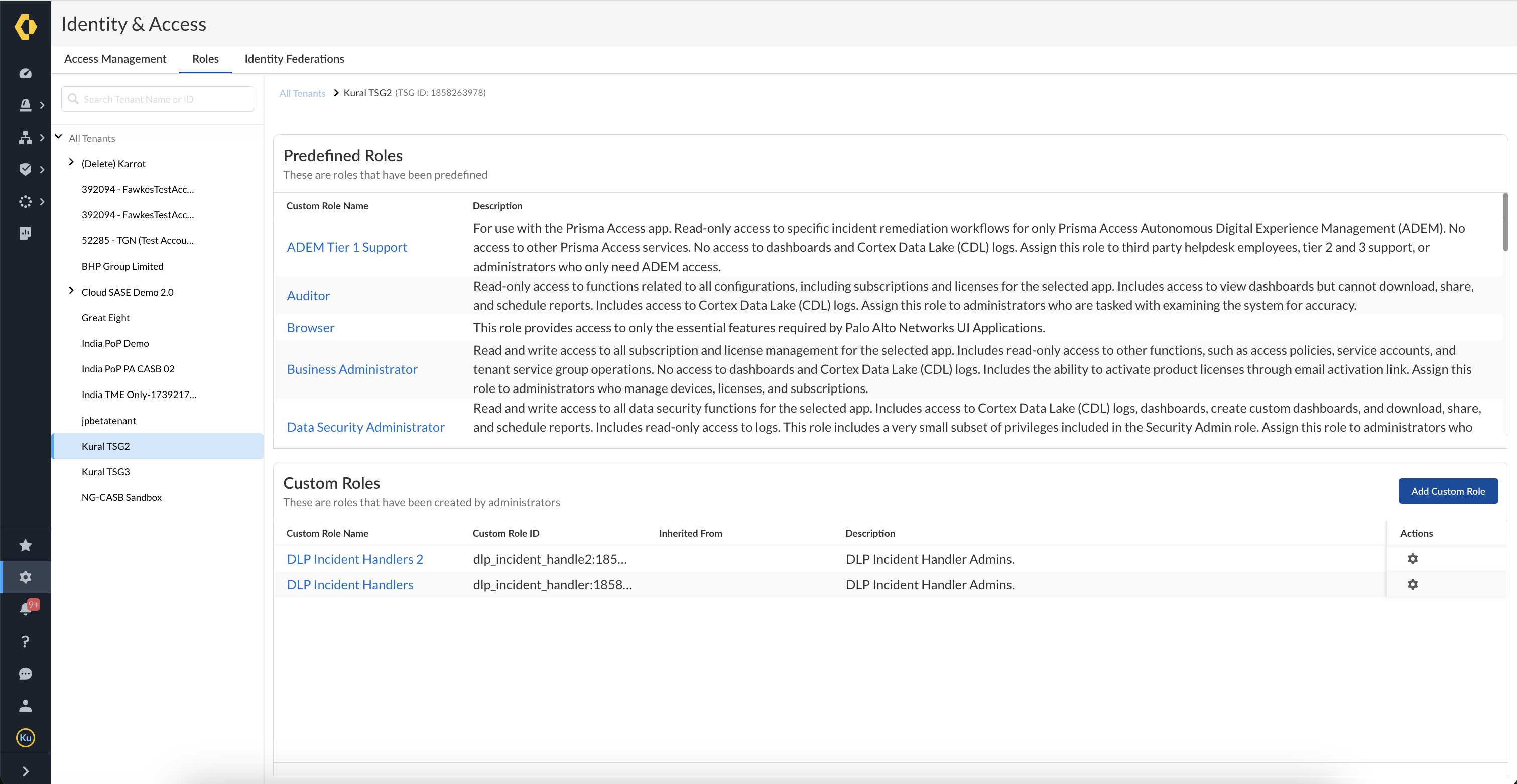Expand the Cloud SASE Demo 2.0 tenant
Image resolution: width=1517 pixels, height=784 pixels.
(71, 291)
